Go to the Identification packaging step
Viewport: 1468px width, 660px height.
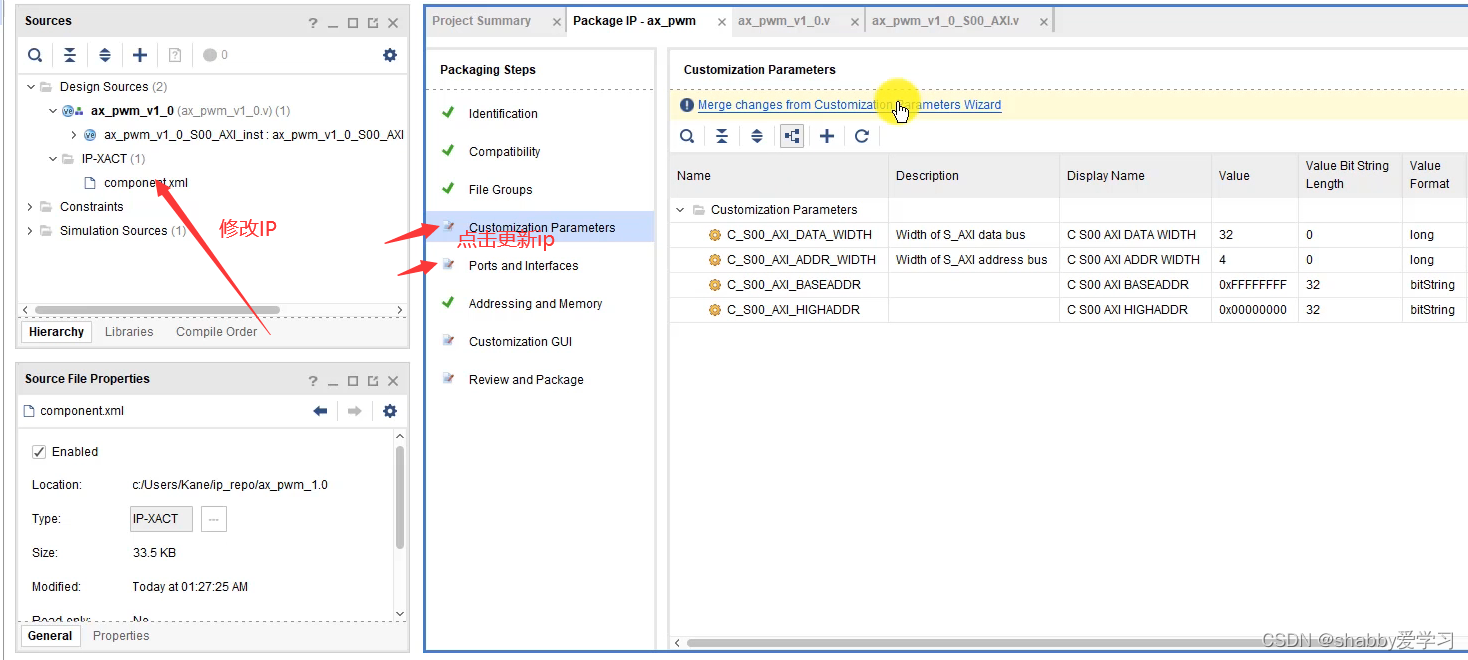(x=503, y=114)
